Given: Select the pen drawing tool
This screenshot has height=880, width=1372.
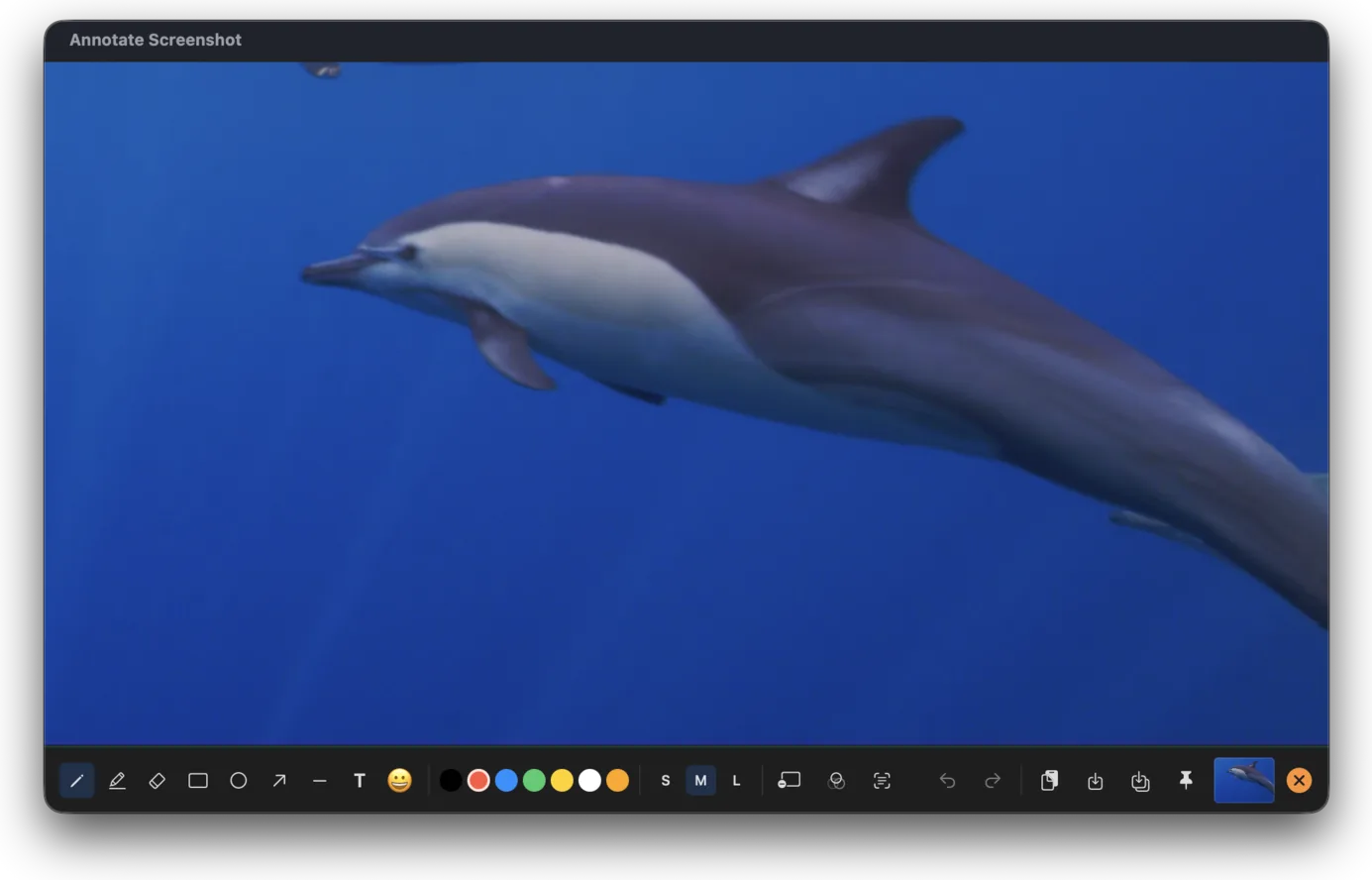Looking at the screenshot, I should tap(76, 781).
